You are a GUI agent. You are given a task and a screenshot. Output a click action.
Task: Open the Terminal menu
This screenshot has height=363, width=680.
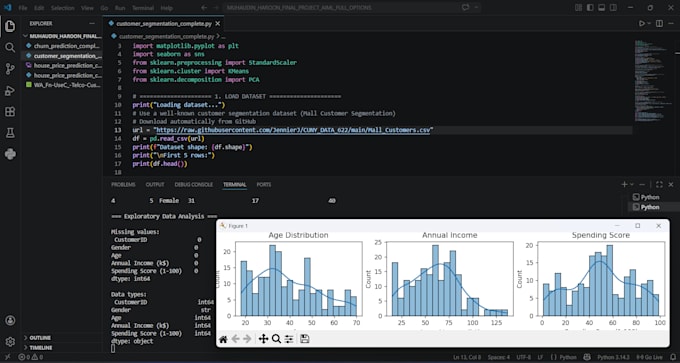click(x=143, y=8)
